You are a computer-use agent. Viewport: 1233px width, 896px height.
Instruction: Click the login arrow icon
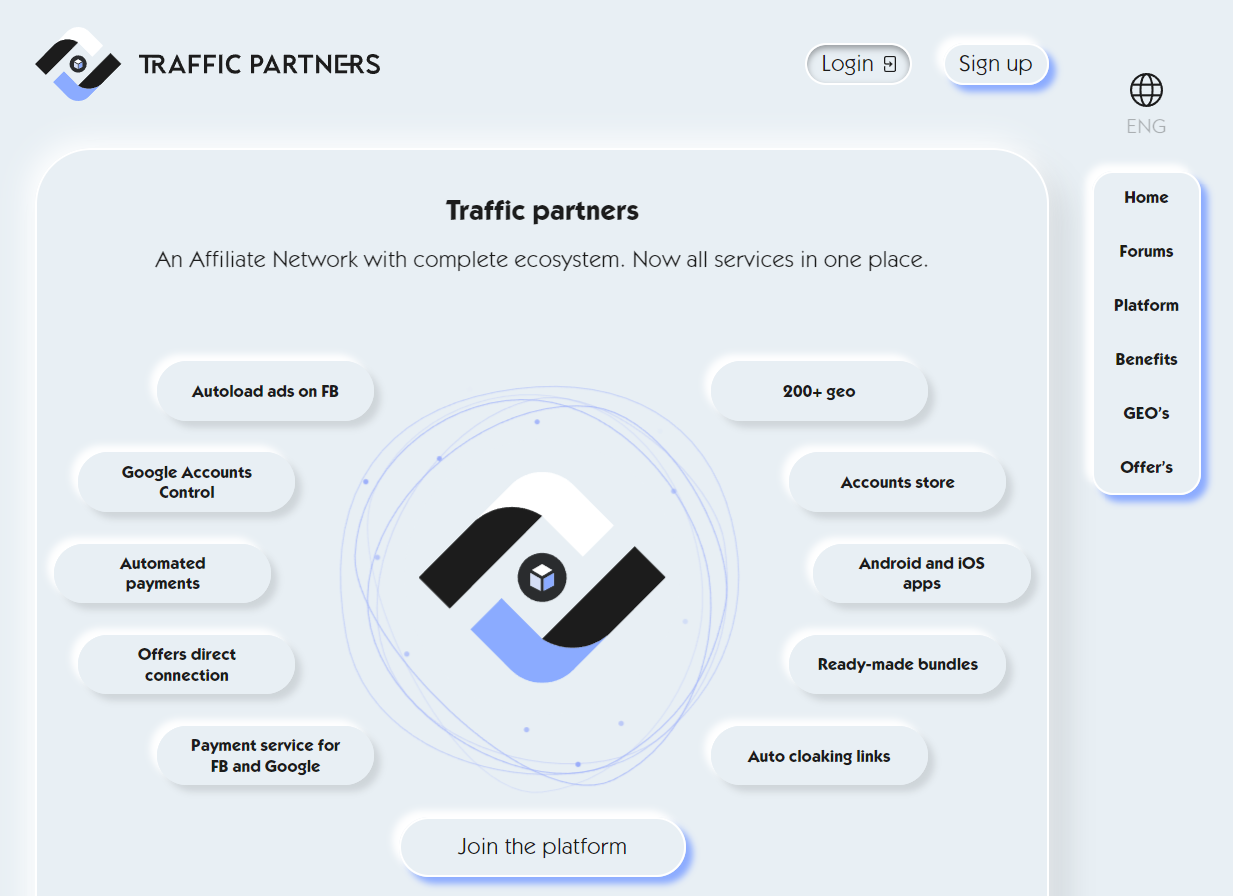(890, 63)
